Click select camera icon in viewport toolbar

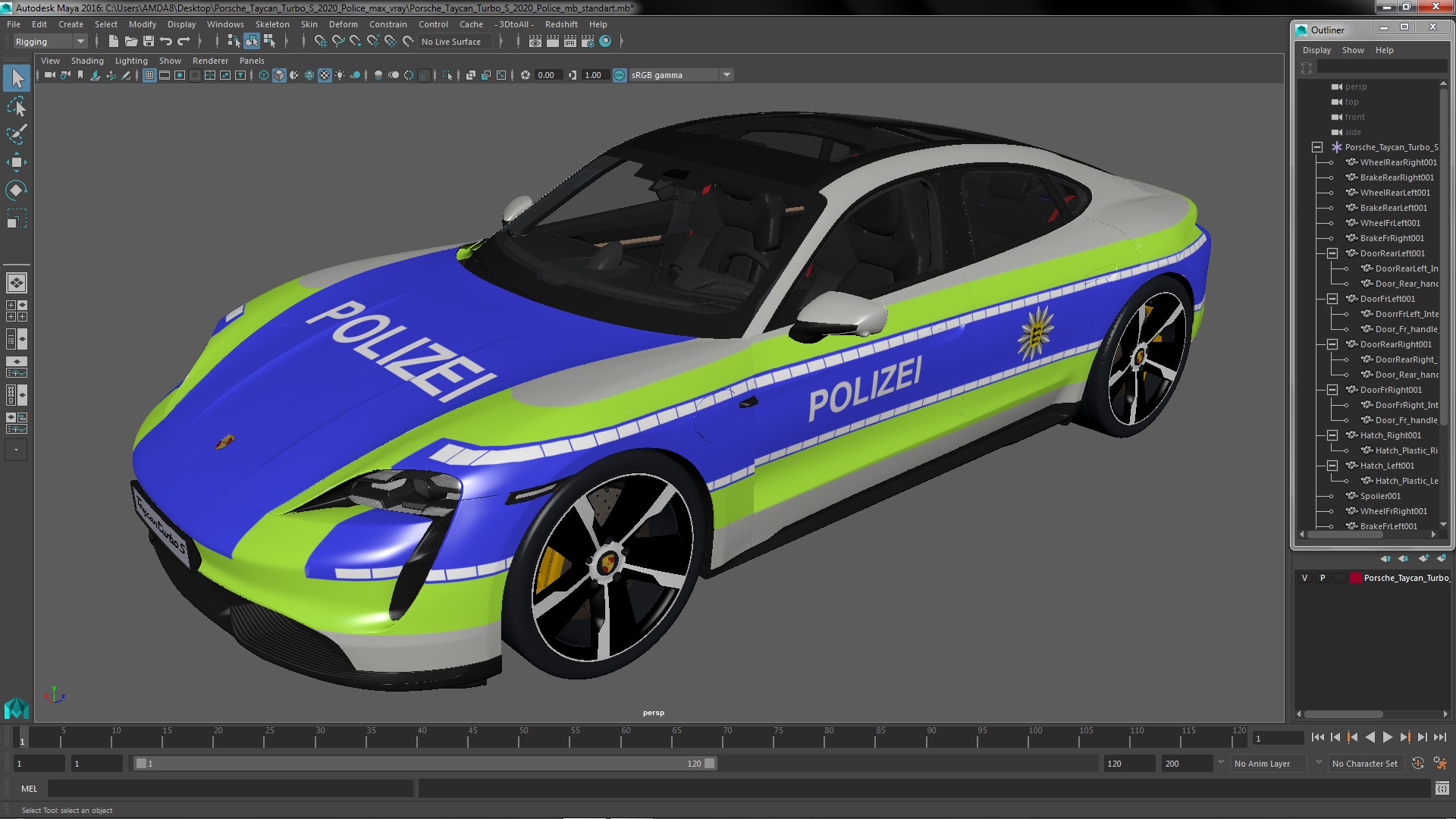(49, 75)
